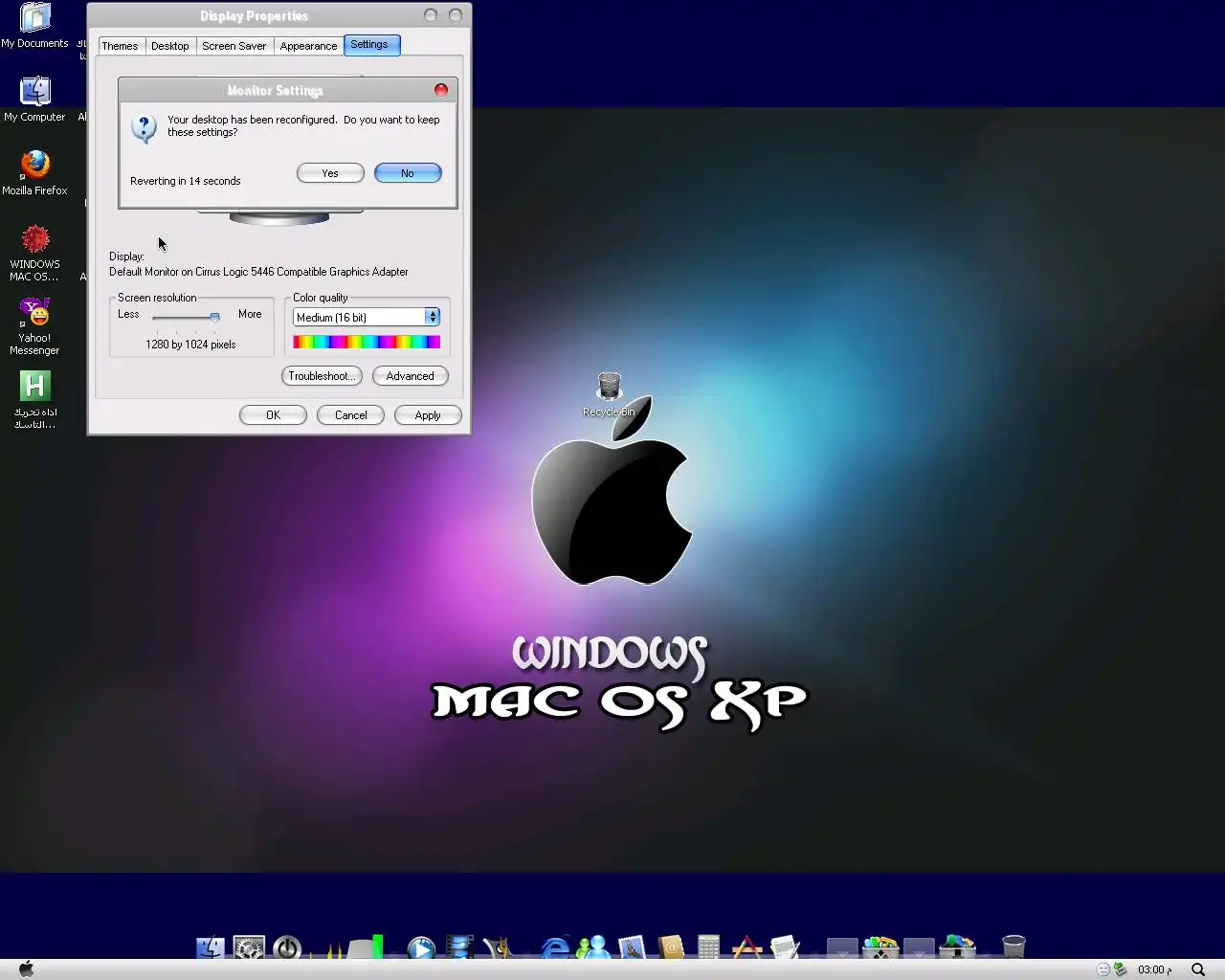Launch Internet Explorer from the dock
Viewport: 1225px width, 980px height.
(555, 947)
